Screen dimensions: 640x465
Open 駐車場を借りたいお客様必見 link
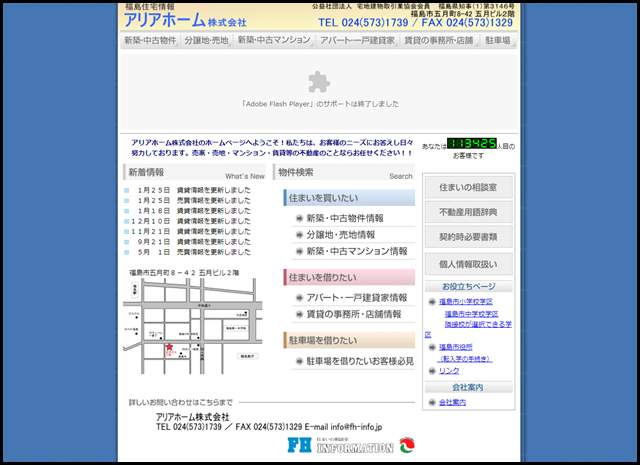coord(360,361)
